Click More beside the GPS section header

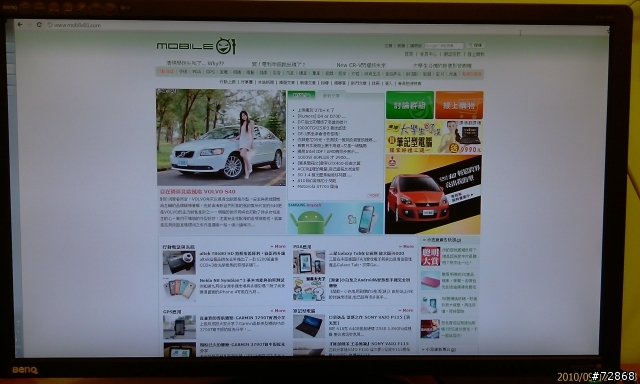coord(278,311)
